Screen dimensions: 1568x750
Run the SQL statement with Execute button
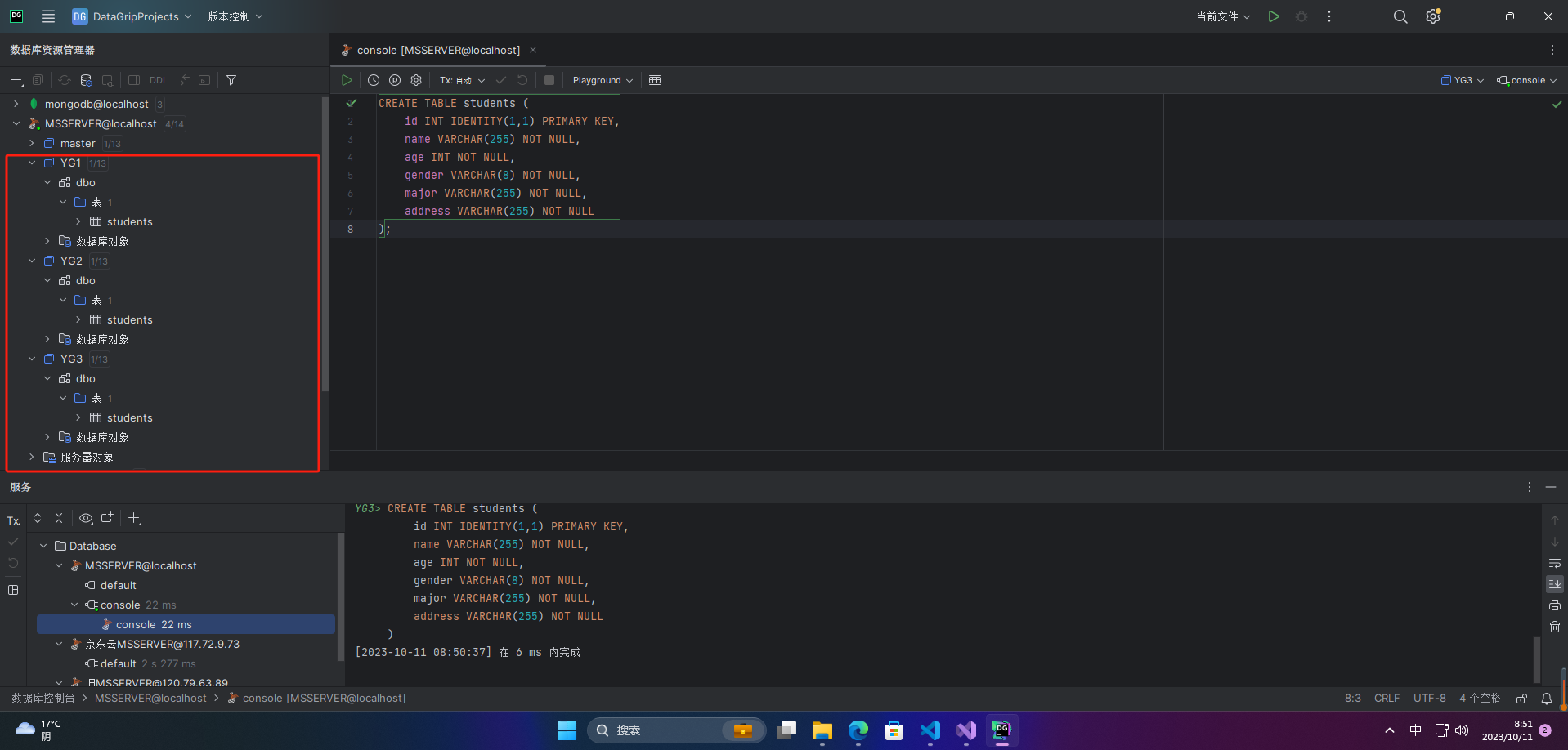coord(347,80)
